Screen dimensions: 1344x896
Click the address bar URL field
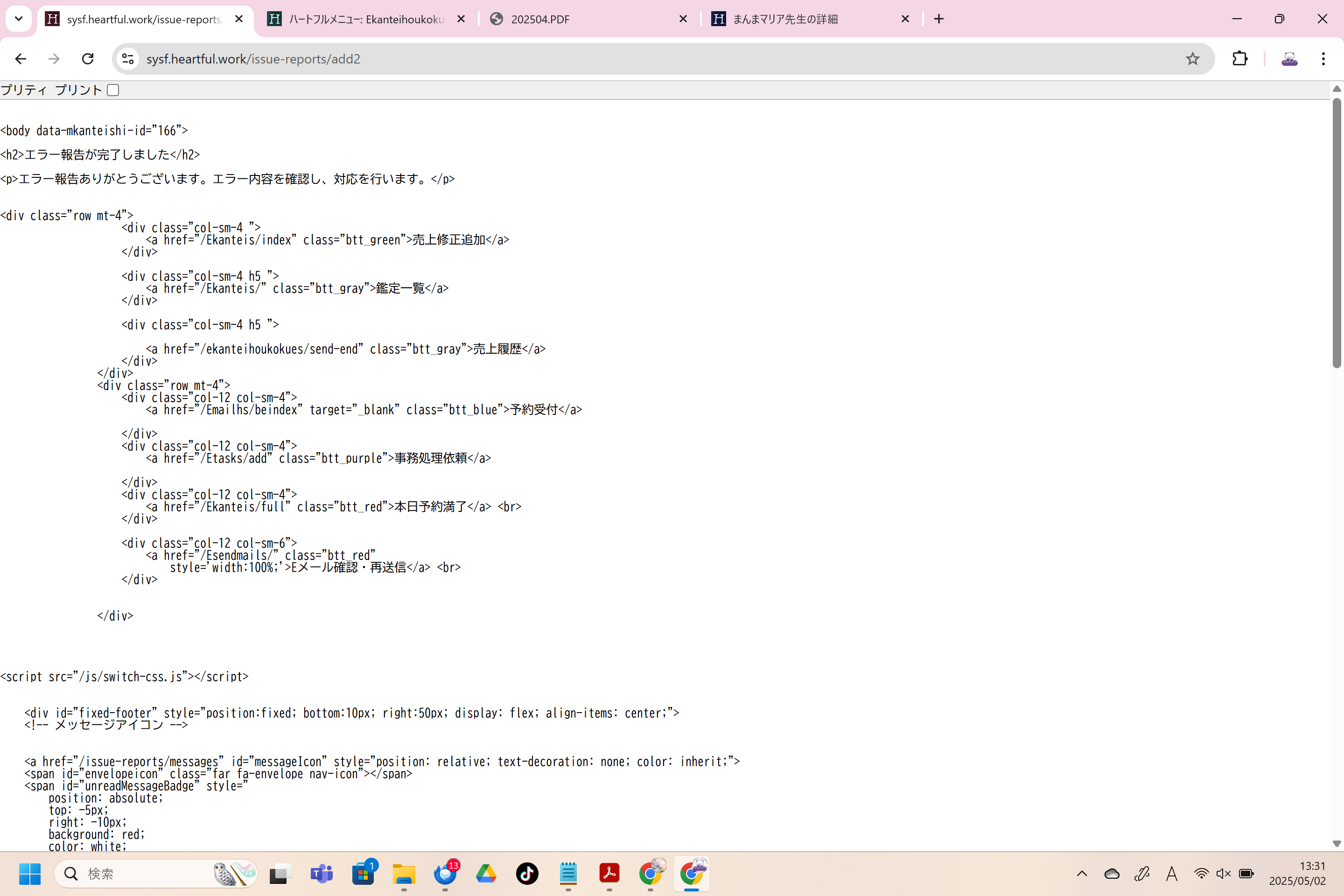coord(629,59)
